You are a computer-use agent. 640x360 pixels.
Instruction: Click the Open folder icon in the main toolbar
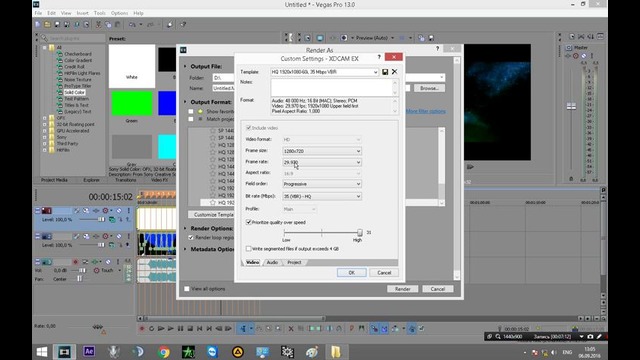coord(47,24)
